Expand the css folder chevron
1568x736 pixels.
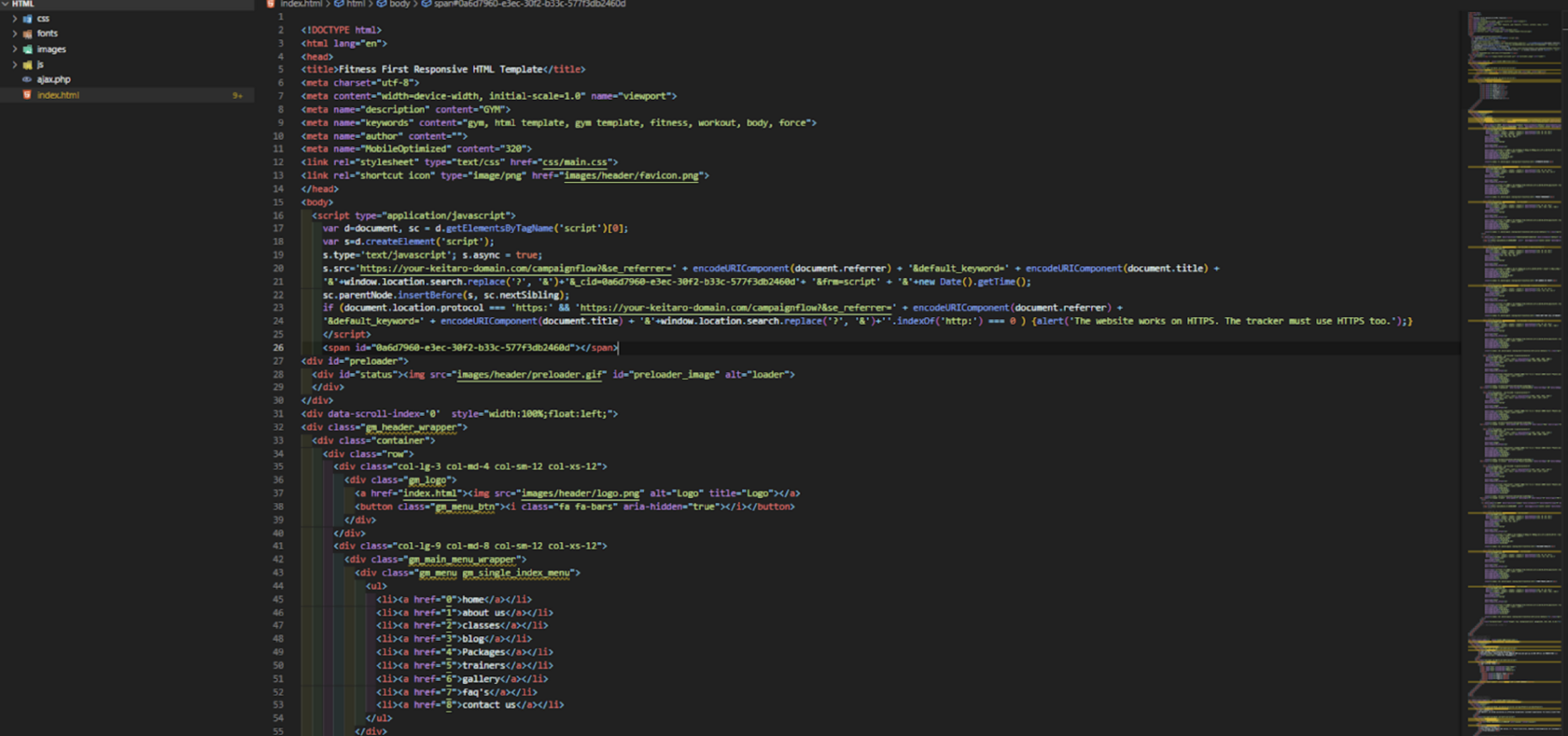tap(14, 19)
